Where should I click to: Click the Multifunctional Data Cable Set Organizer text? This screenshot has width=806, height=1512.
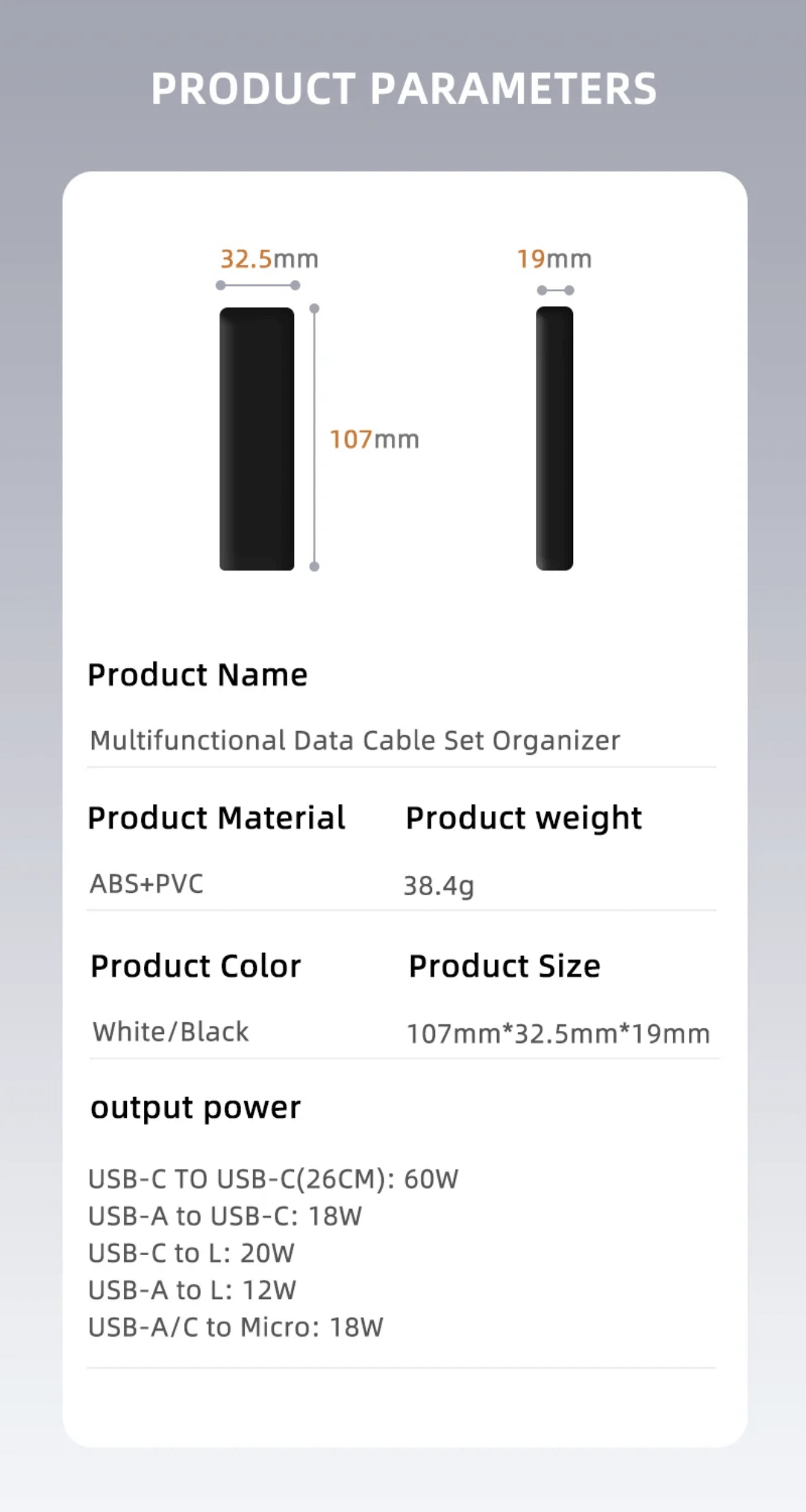[x=354, y=741]
